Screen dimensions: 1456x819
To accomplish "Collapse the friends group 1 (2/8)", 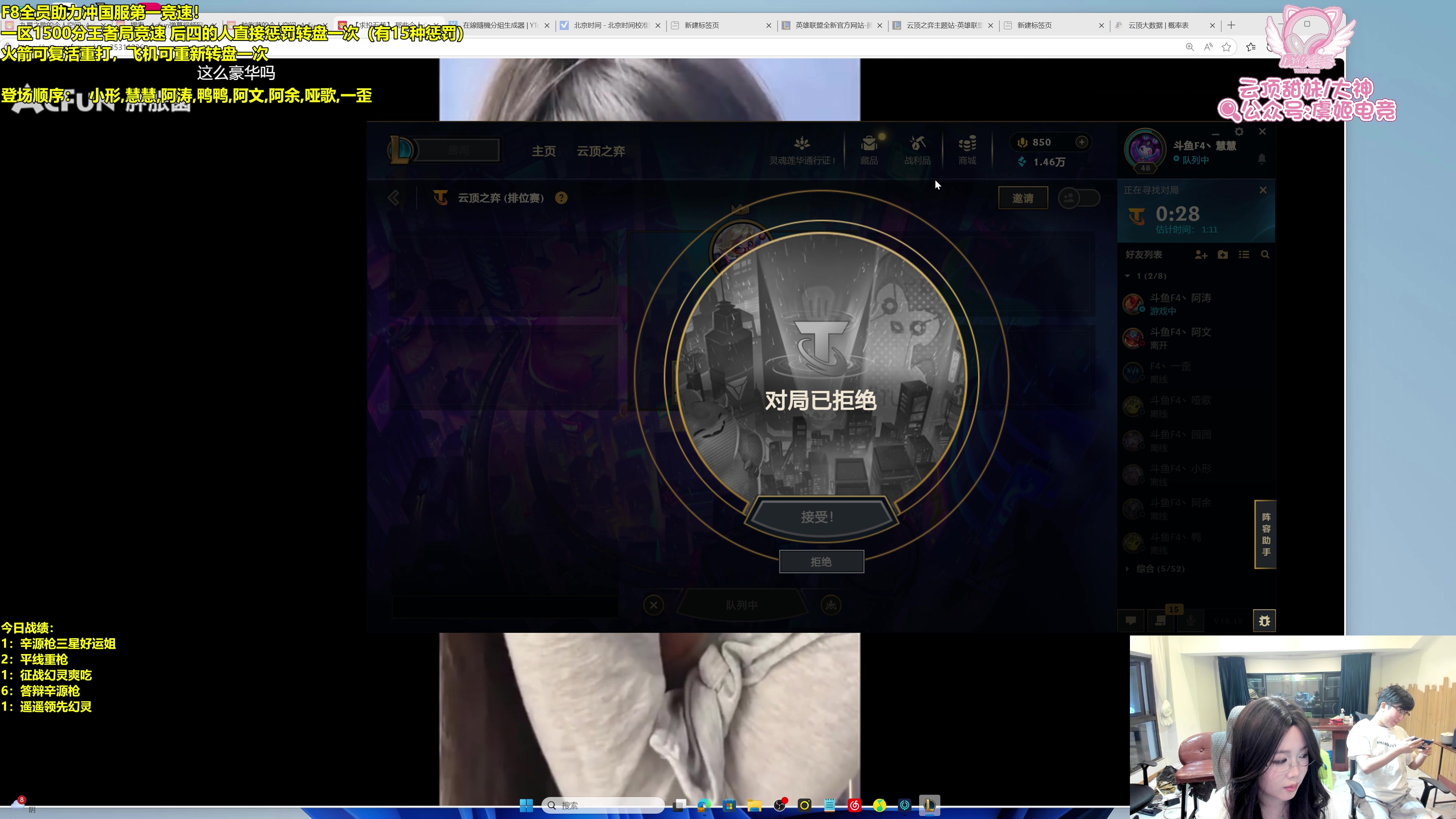I will pos(1146,276).
